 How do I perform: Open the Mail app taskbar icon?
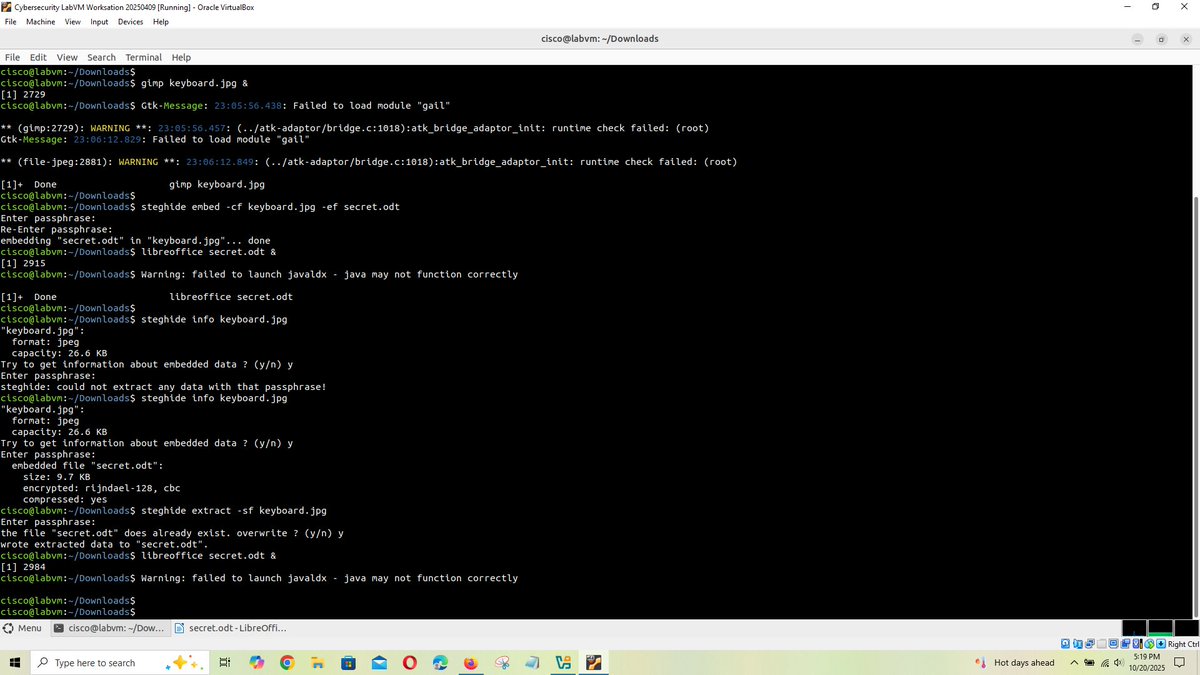379,662
